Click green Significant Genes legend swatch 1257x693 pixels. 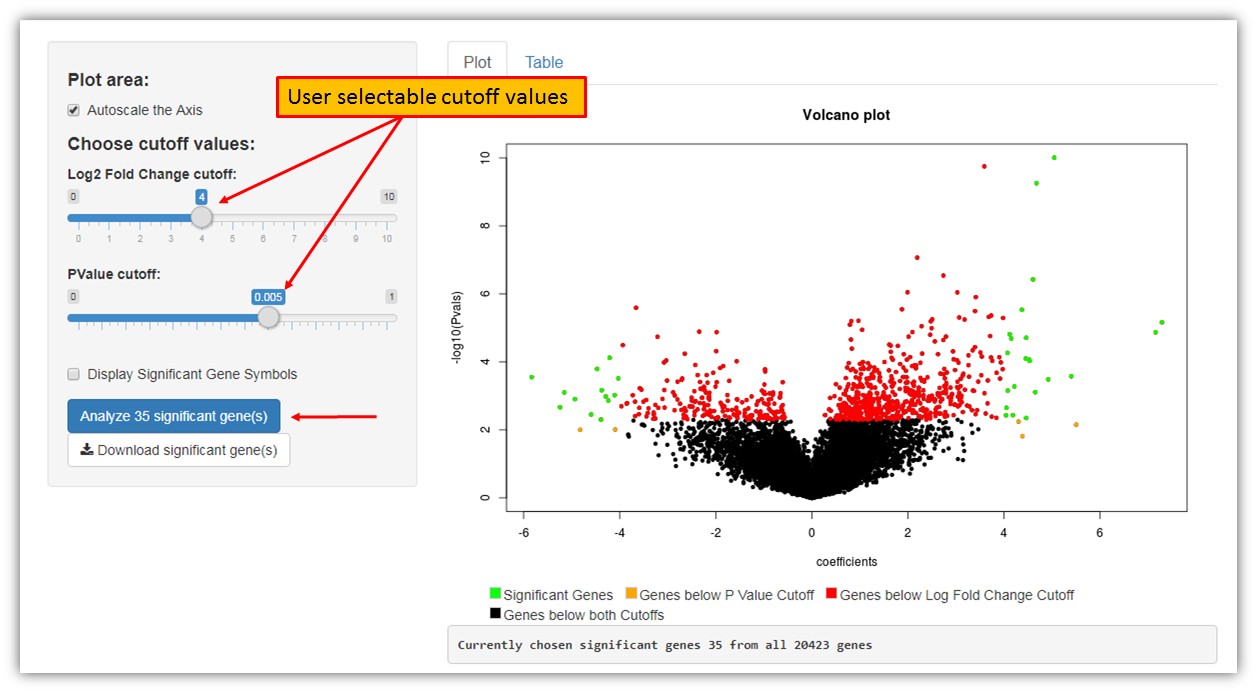tap(495, 594)
